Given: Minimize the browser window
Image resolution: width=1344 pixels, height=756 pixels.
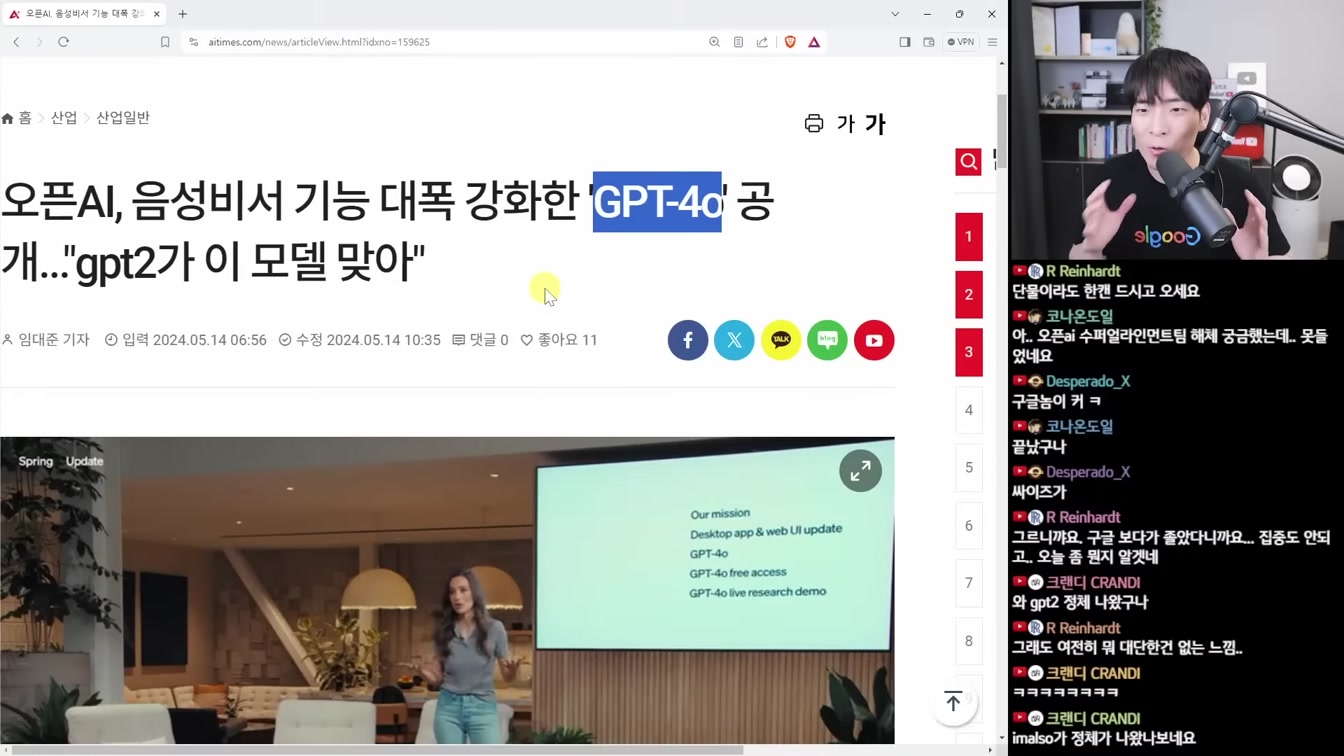Looking at the screenshot, I should [927, 14].
